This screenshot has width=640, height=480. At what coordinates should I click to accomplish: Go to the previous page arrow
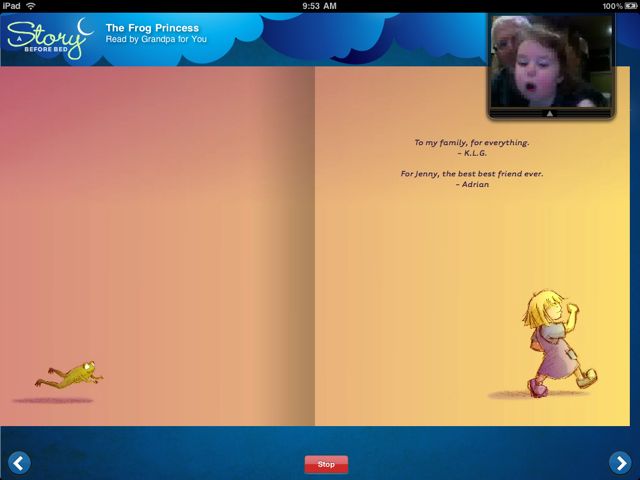19,463
